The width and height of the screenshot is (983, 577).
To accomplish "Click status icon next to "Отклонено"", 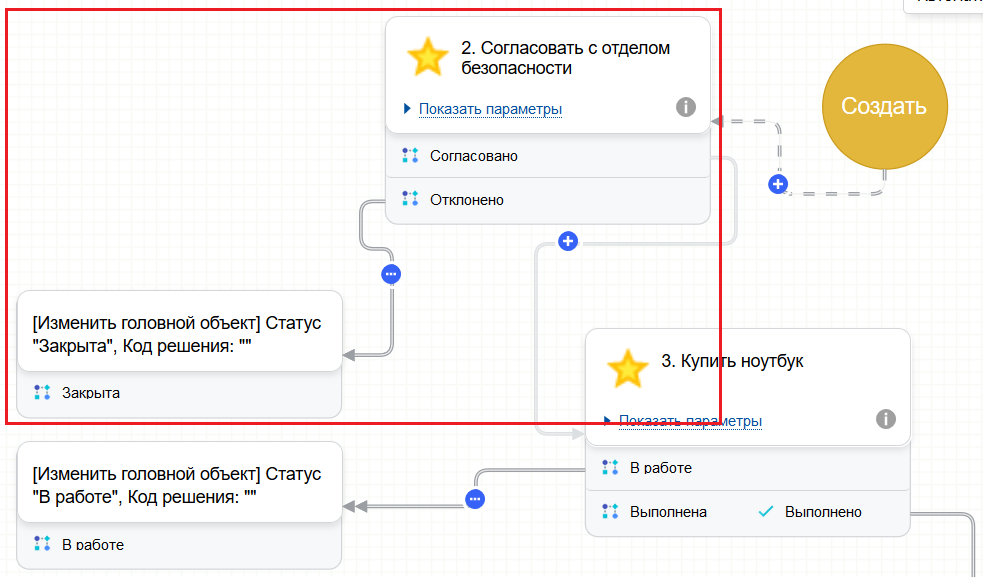I will click(410, 199).
